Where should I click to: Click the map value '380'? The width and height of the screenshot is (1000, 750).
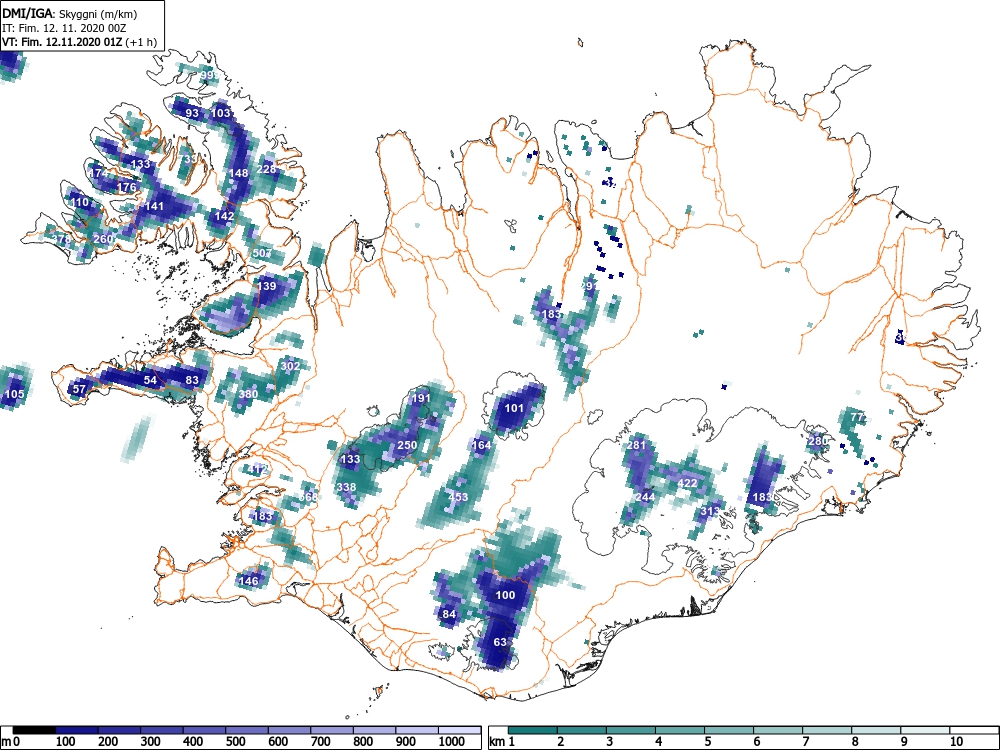click(248, 393)
